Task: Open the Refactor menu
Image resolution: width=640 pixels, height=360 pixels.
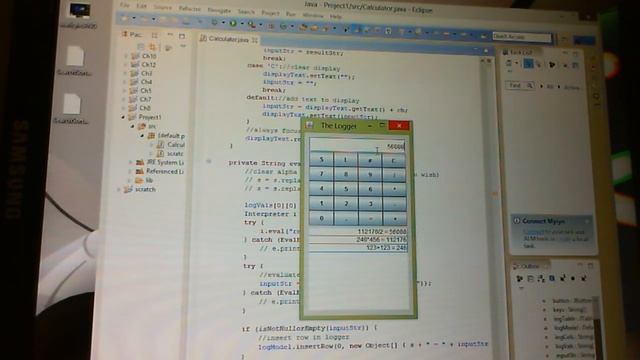Action: [x=190, y=9]
